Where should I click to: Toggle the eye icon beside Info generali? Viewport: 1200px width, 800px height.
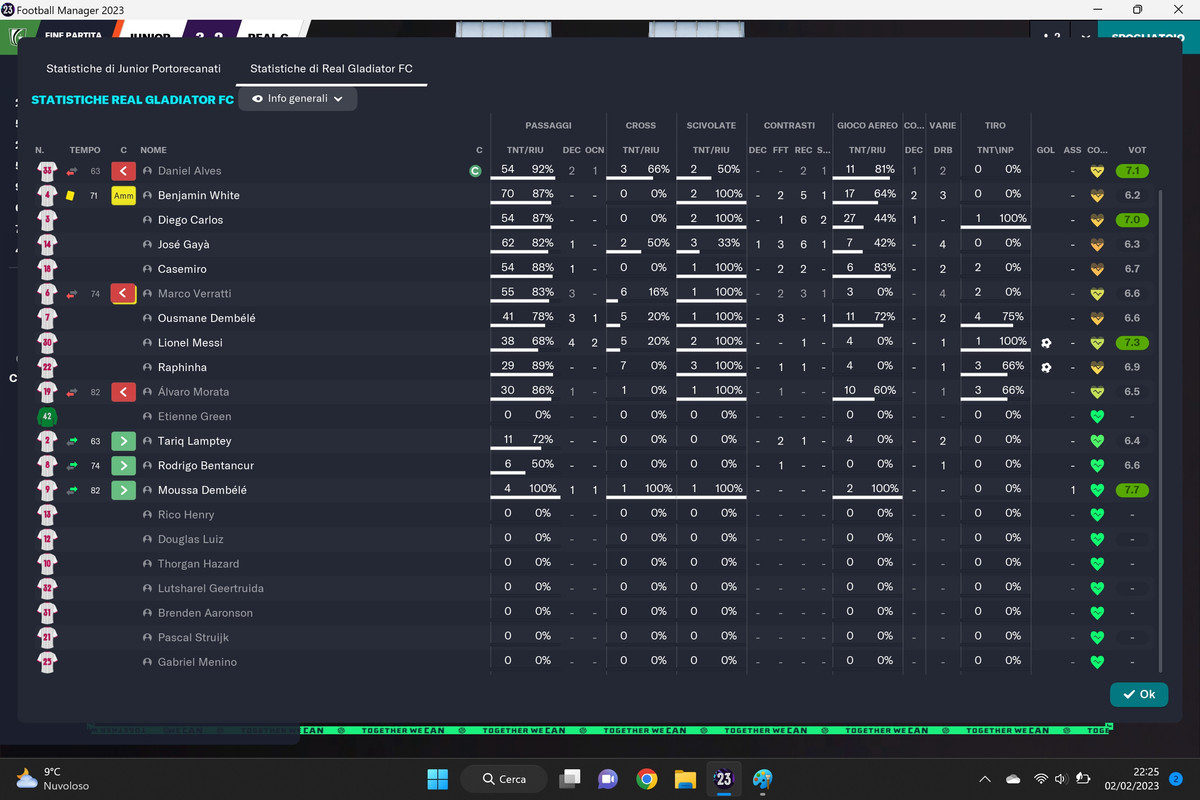258,99
